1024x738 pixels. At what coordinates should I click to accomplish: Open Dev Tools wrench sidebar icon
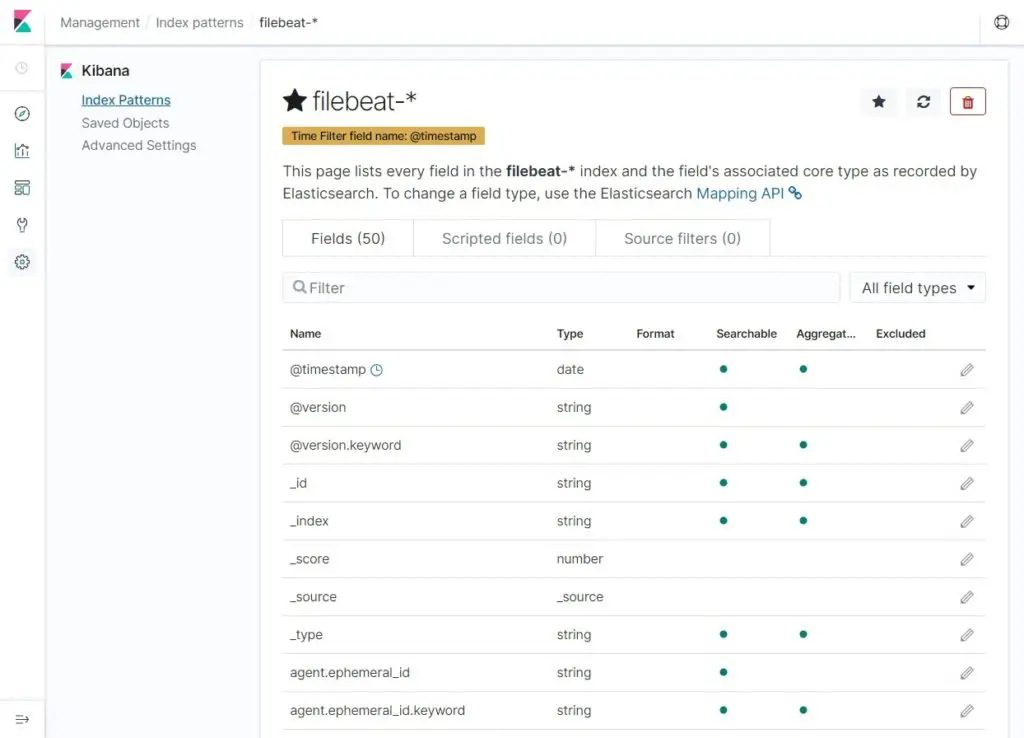point(22,225)
